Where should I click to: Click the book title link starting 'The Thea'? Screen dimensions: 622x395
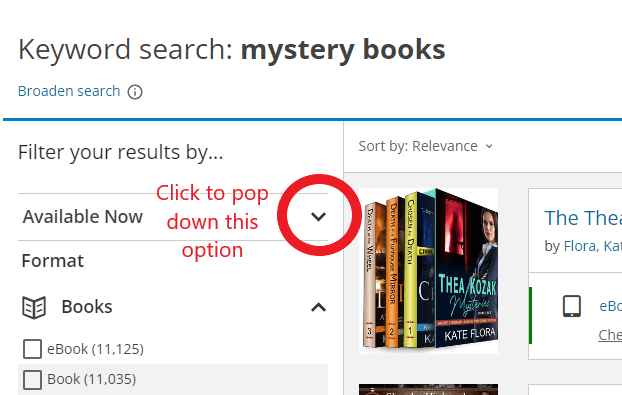coord(583,218)
